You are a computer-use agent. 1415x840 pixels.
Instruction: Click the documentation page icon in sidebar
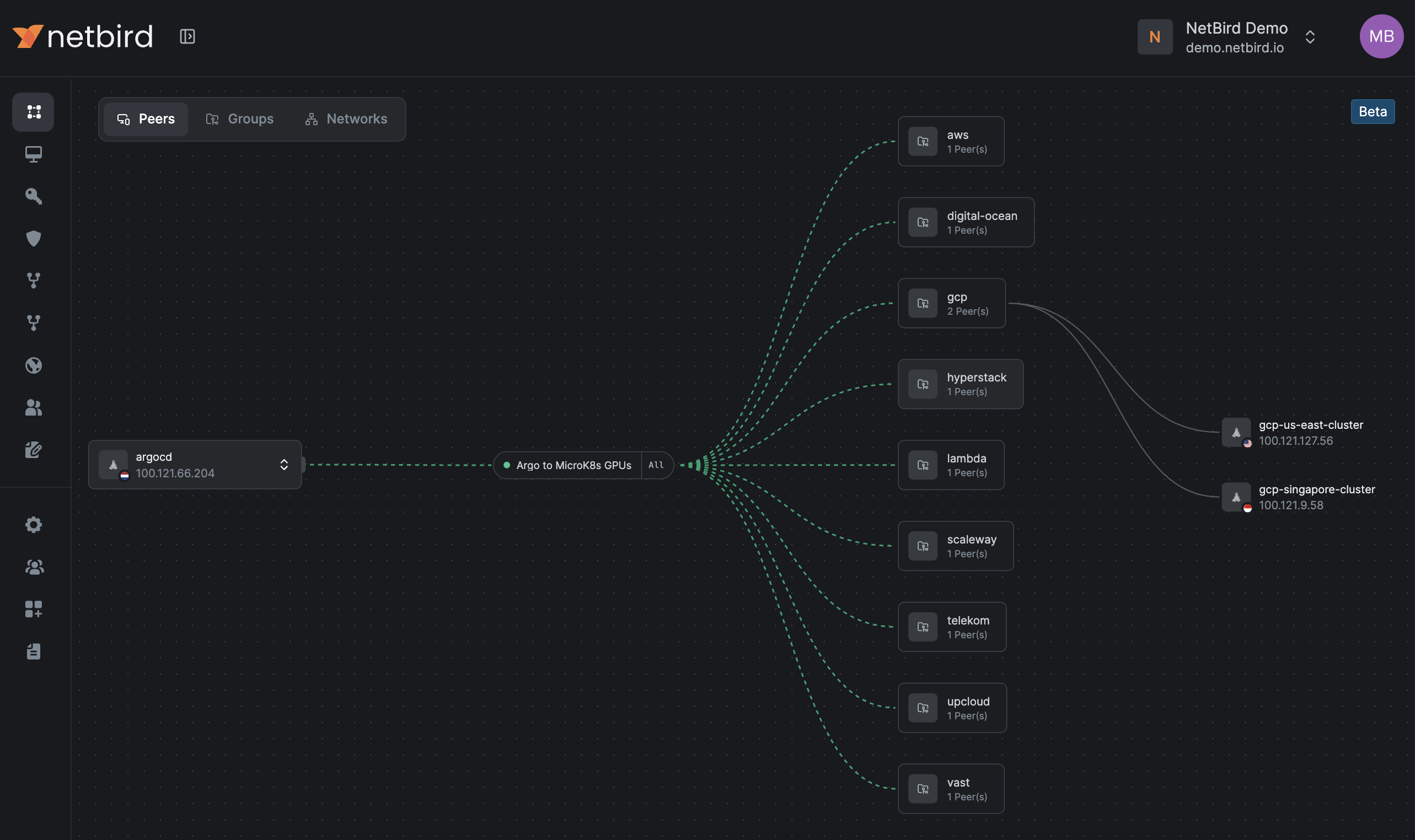click(x=34, y=651)
